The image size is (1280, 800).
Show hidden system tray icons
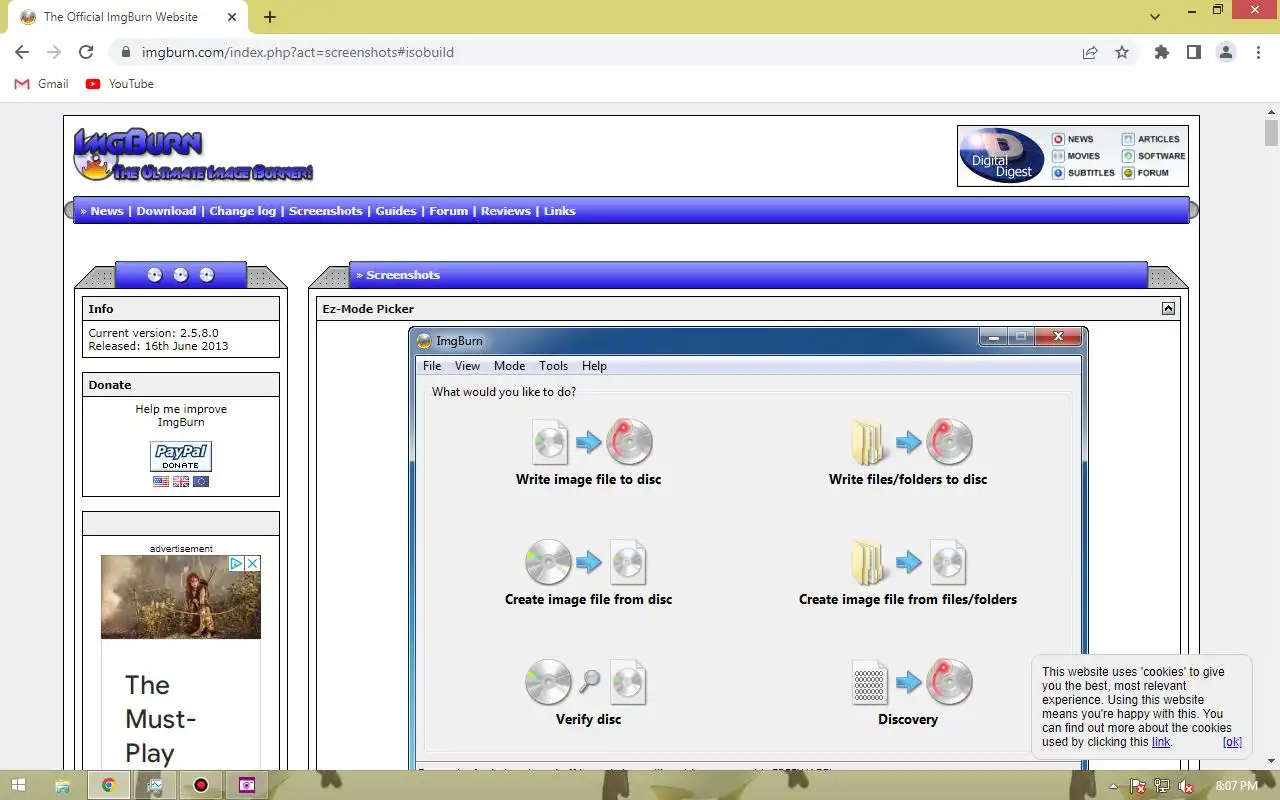point(1115,786)
